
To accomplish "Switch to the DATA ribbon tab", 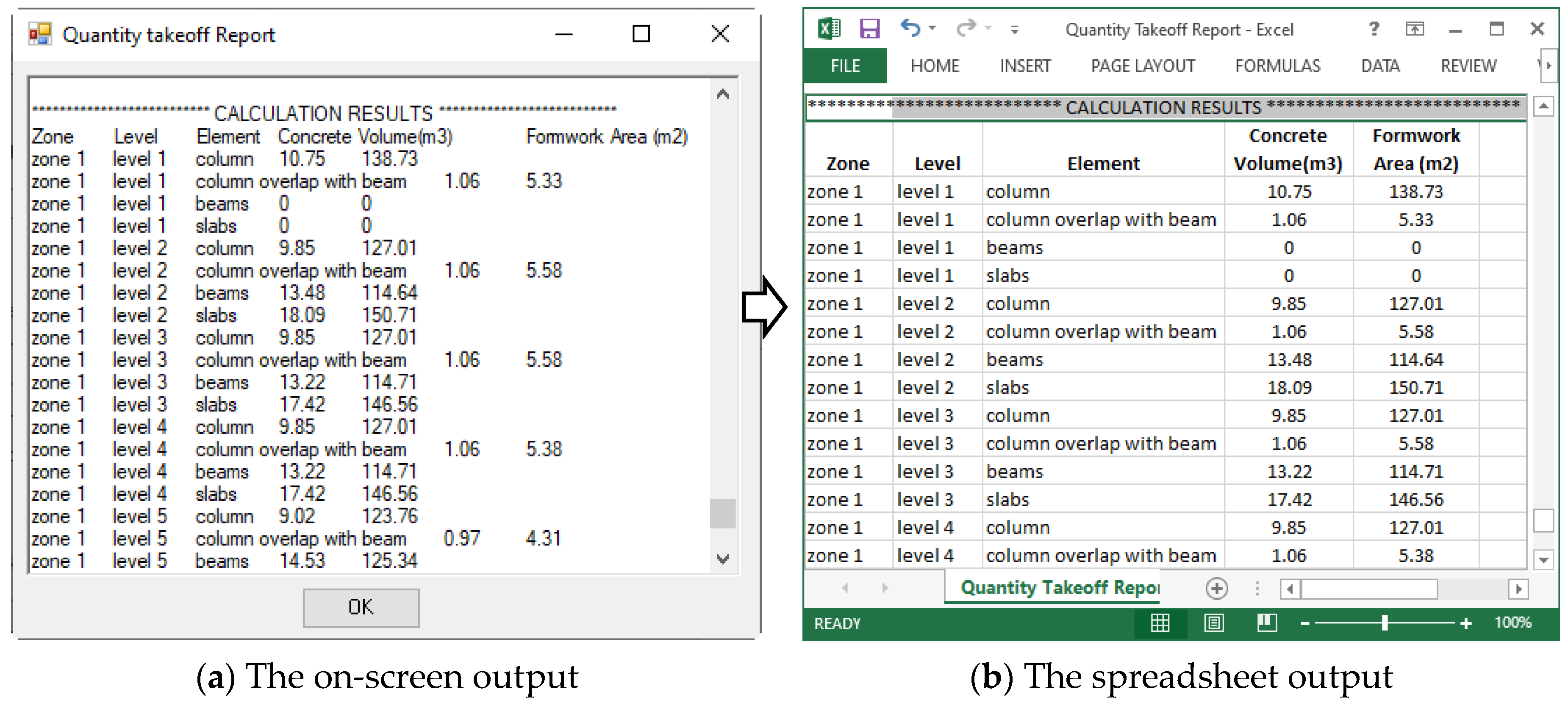I will click(1380, 66).
